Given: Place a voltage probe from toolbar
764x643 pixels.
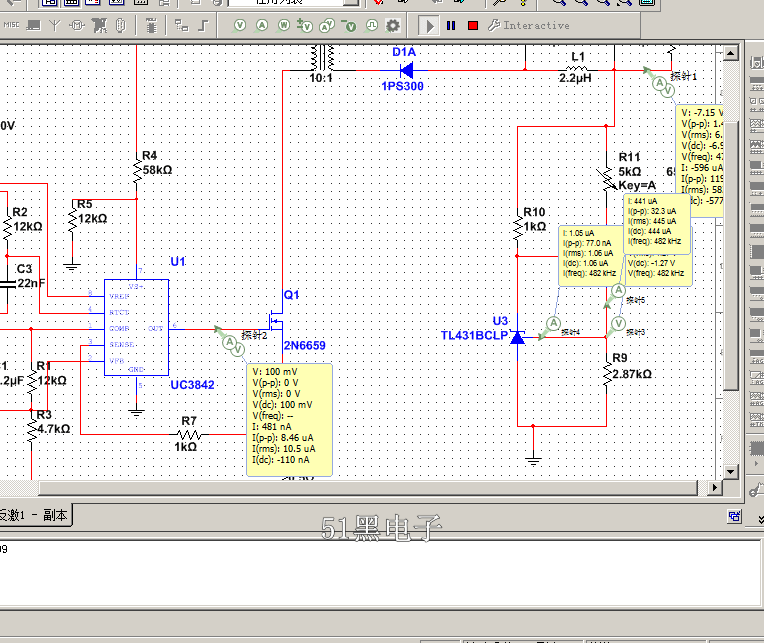Looking at the screenshot, I should tap(239, 25).
